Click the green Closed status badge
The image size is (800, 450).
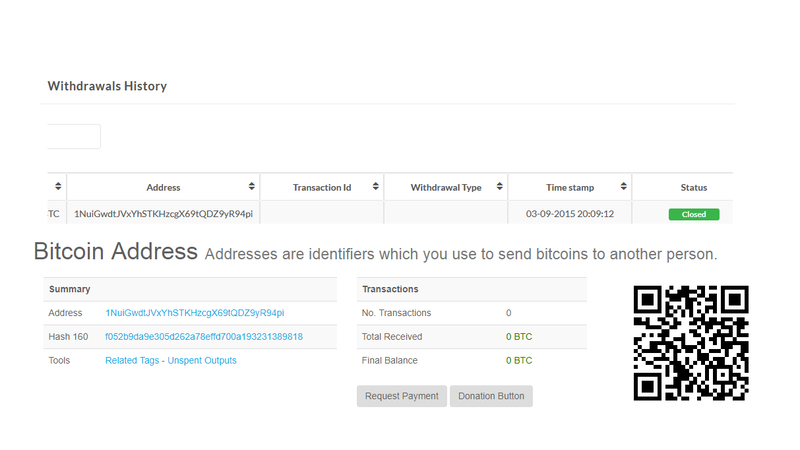click(x=694, y=214)
